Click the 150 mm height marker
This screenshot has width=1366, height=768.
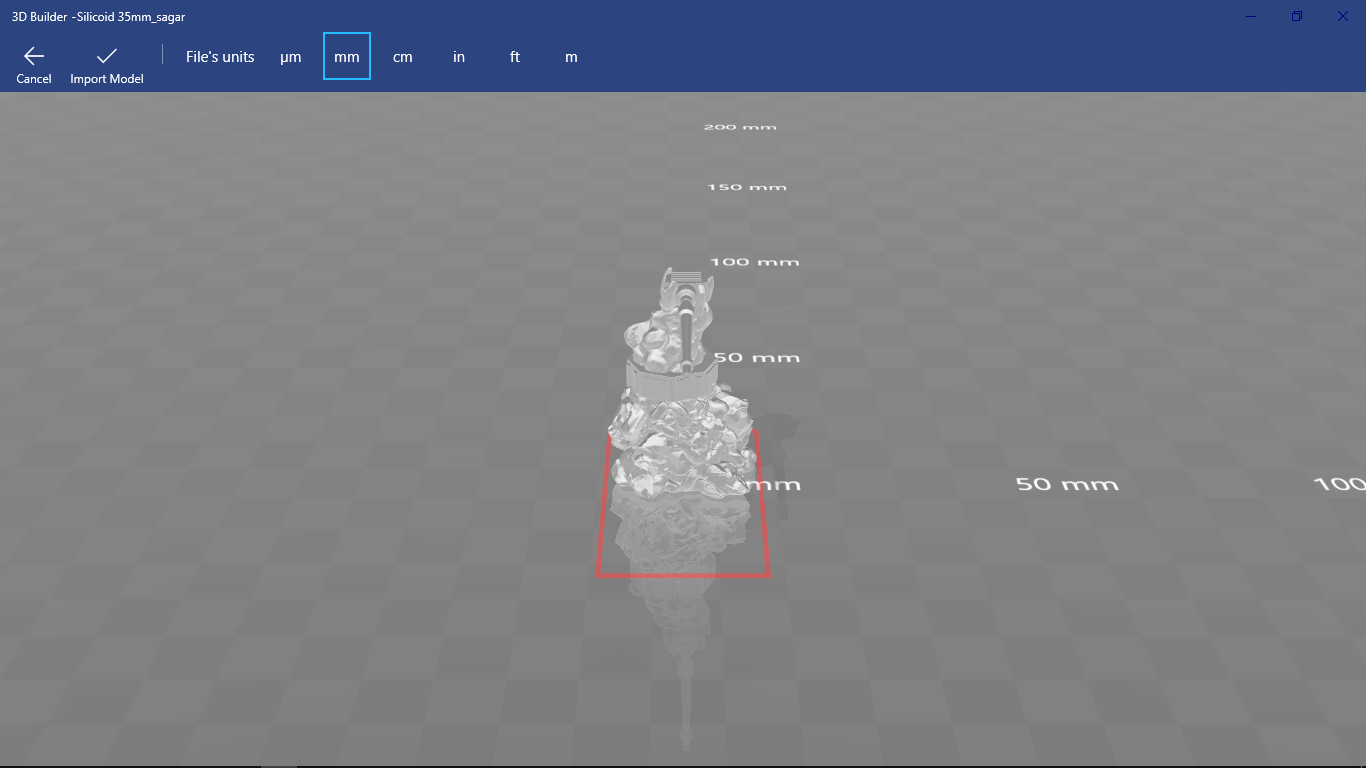tap(747, 187)
